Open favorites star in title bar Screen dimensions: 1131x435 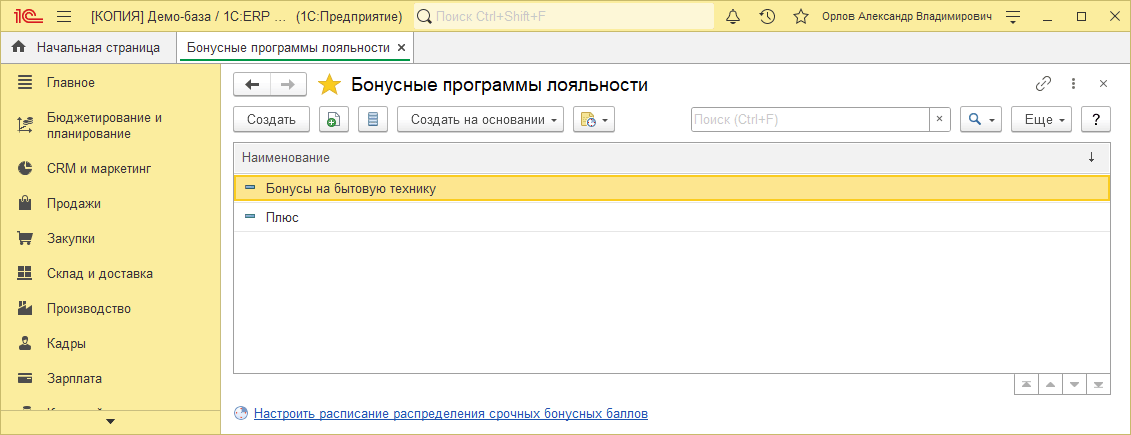pyautogui.click(x=800, y=17)
